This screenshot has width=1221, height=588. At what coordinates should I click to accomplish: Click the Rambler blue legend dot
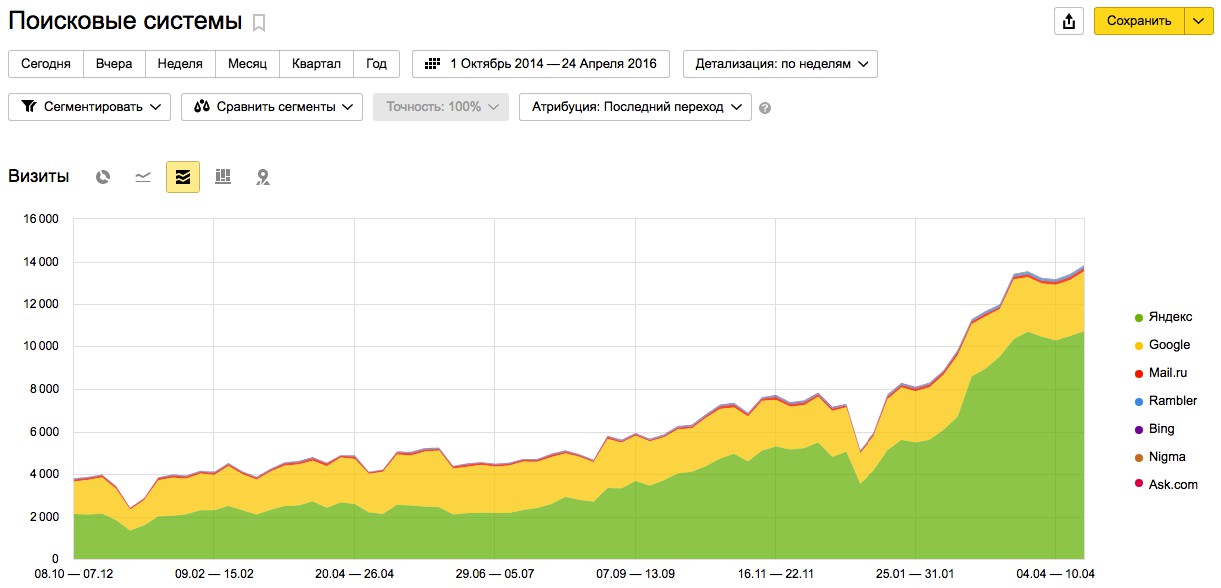1138,401
